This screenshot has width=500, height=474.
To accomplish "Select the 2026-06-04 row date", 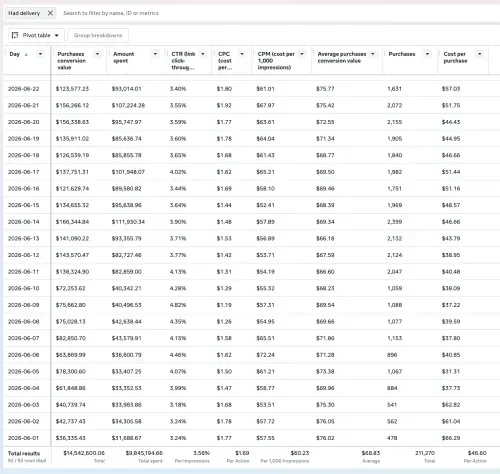I will 23,388.
